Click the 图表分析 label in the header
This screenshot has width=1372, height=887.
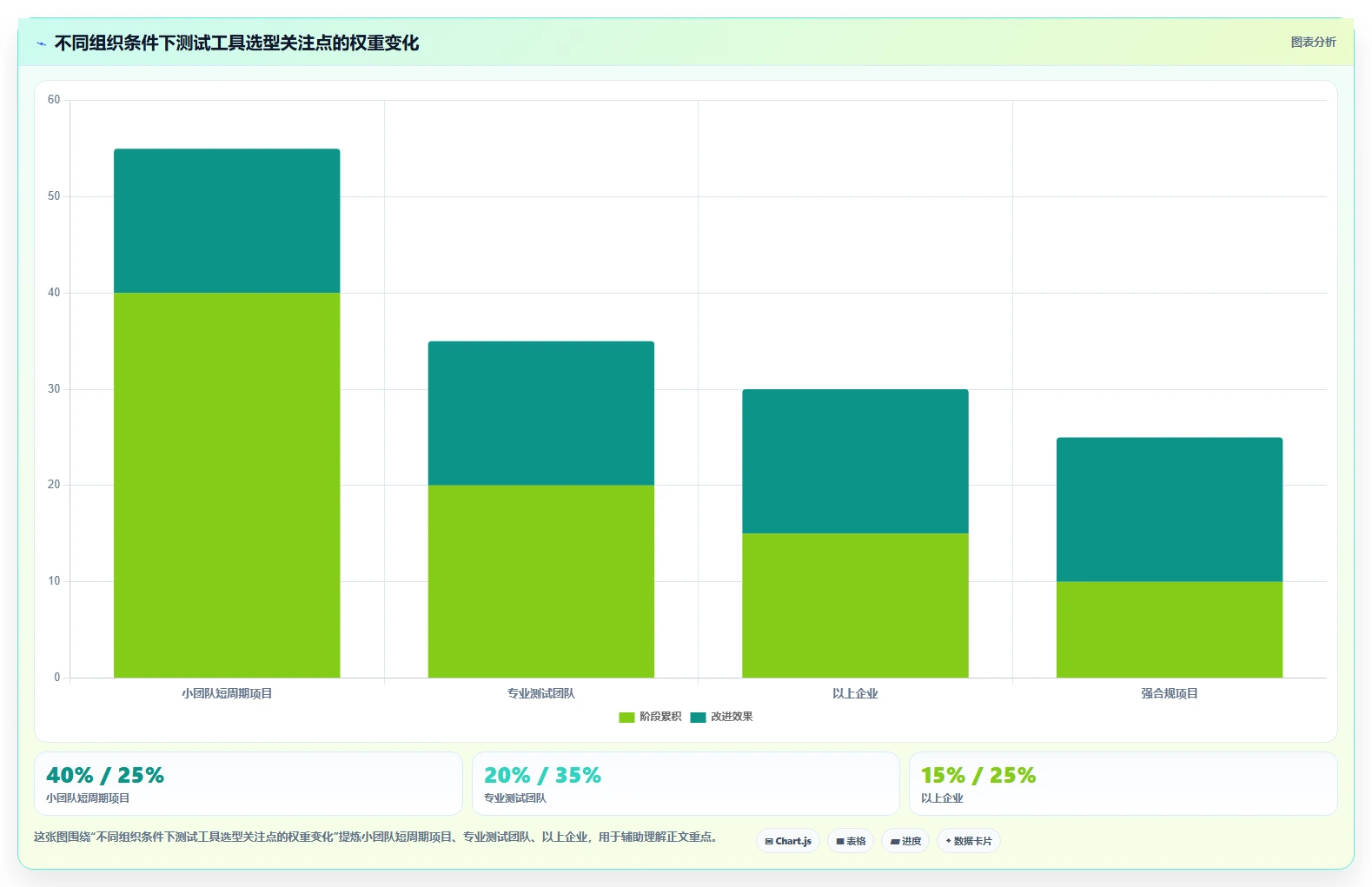click(1313, 42)
